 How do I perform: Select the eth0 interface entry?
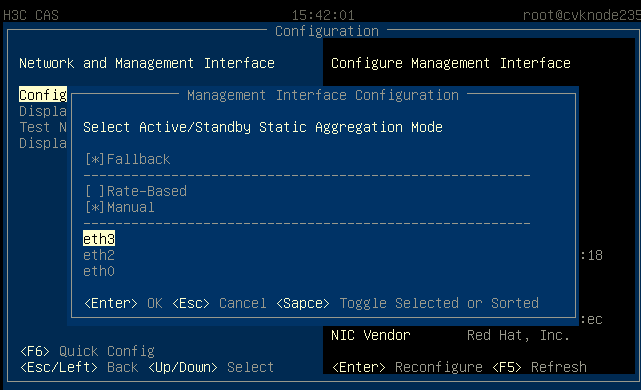point(99,271)
